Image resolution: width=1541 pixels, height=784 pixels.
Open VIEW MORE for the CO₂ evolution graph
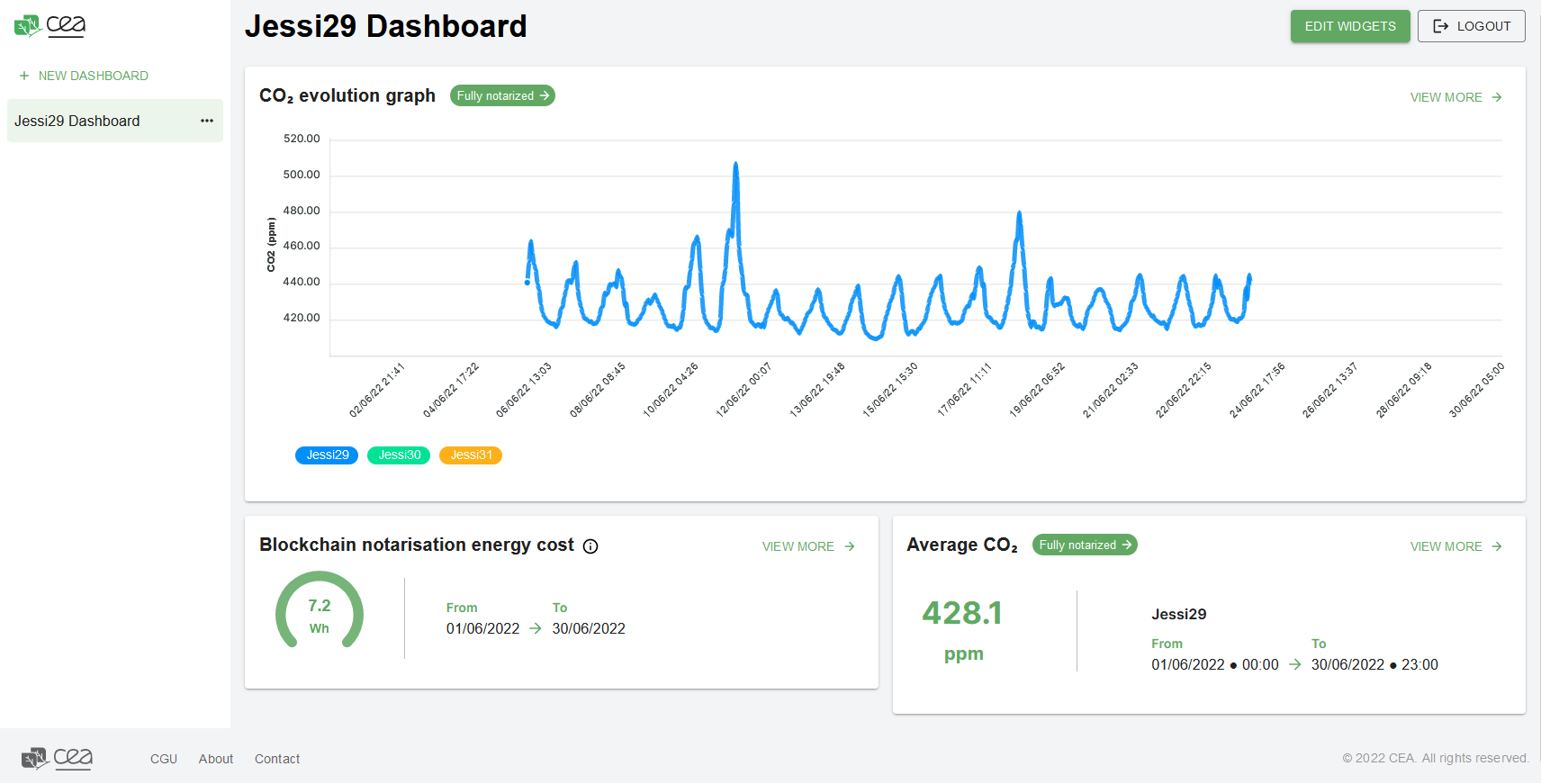pos(1455,97)
